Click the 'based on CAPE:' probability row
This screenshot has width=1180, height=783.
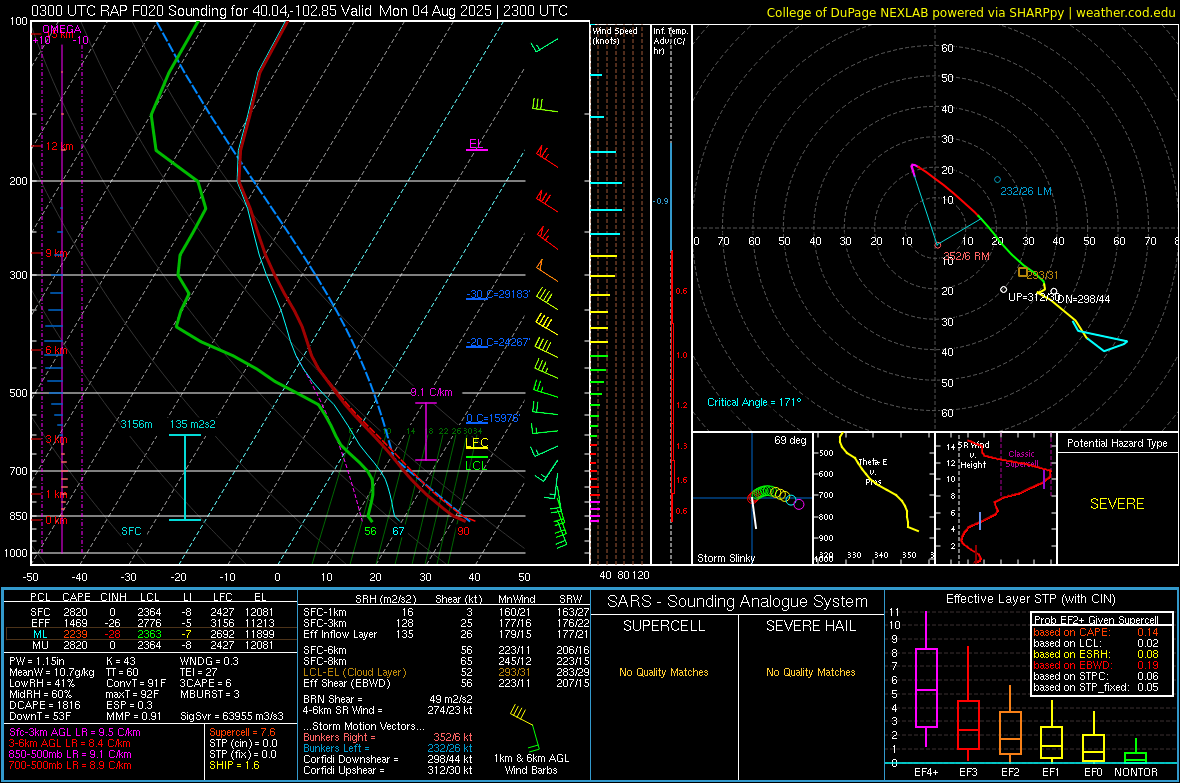(1096, 632)
